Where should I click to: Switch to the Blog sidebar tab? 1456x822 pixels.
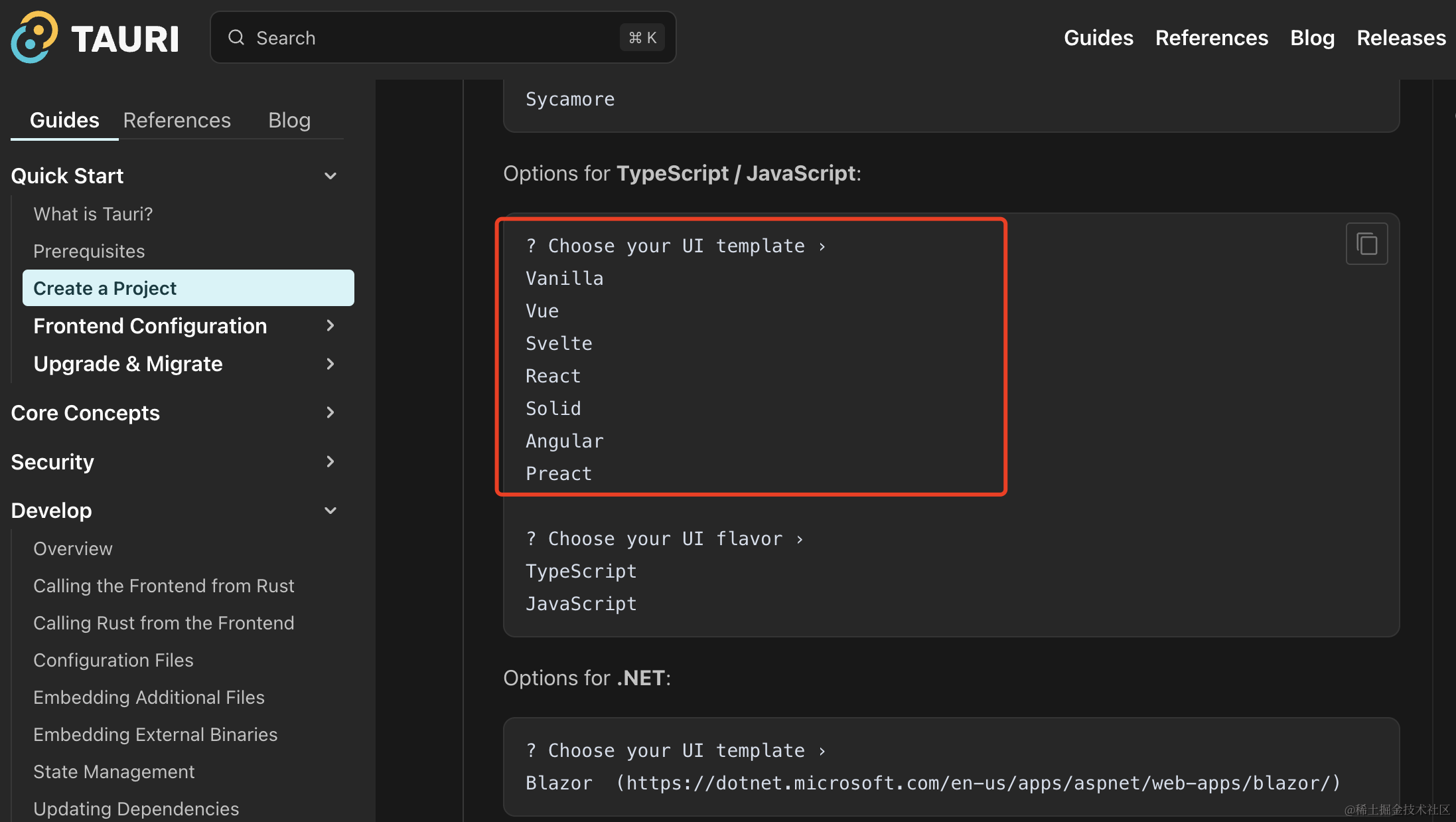(289, 120)
